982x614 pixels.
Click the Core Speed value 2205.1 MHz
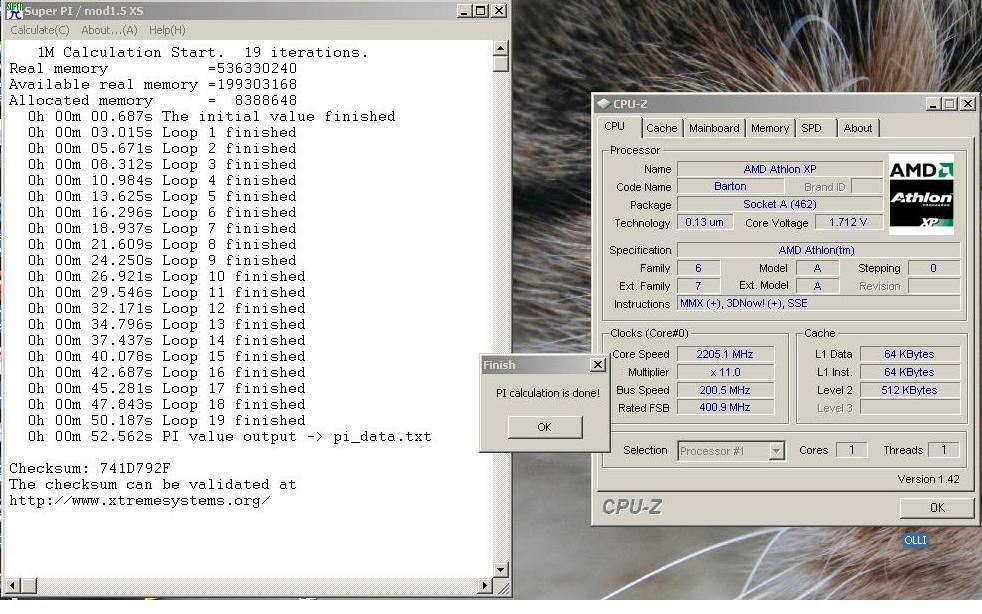click(x=725, y=354)
